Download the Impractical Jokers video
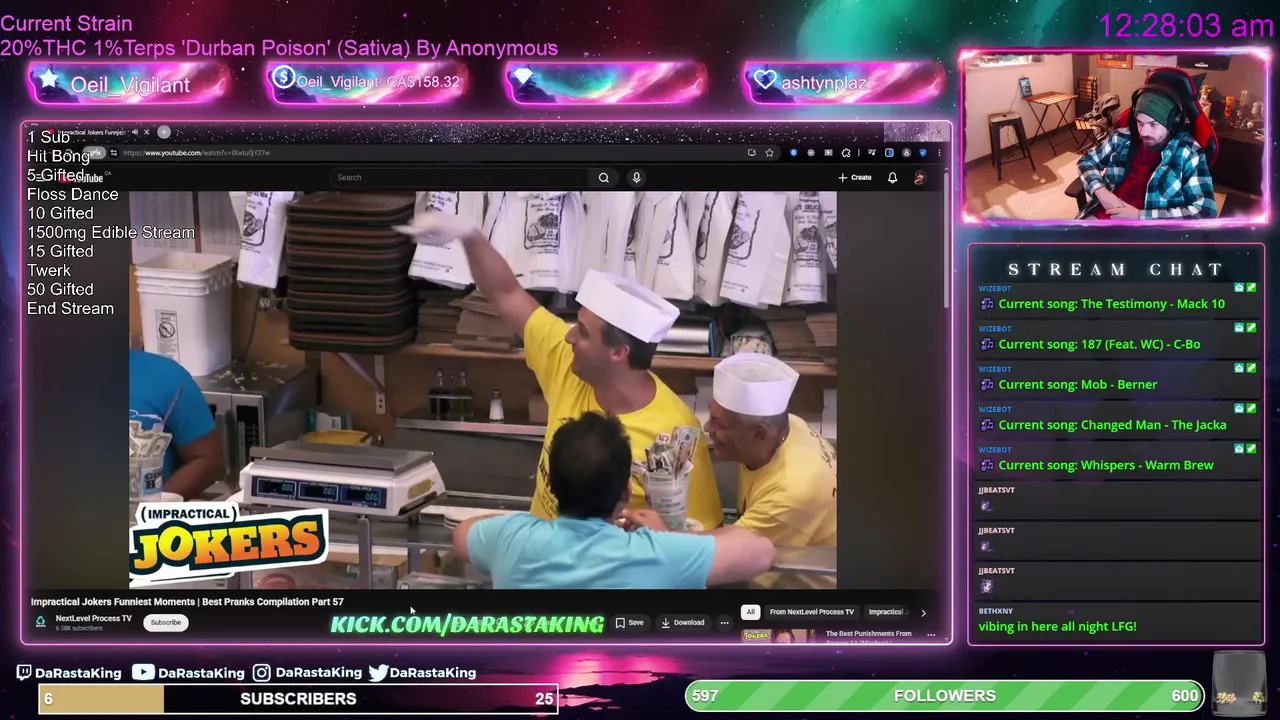Image resolution: width=1280 pixels, height=720 pixels. tap(683, 622)
